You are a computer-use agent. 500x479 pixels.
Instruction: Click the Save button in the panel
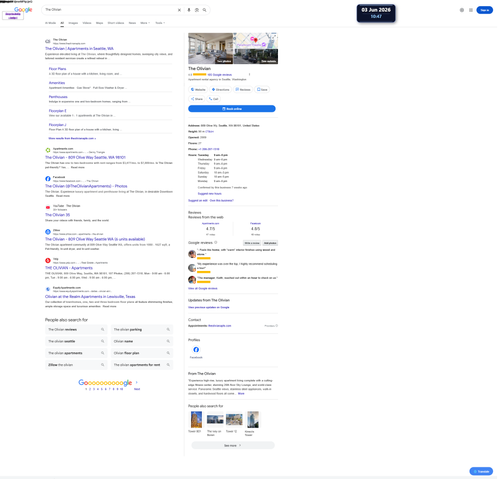click(x=262, y=89)
